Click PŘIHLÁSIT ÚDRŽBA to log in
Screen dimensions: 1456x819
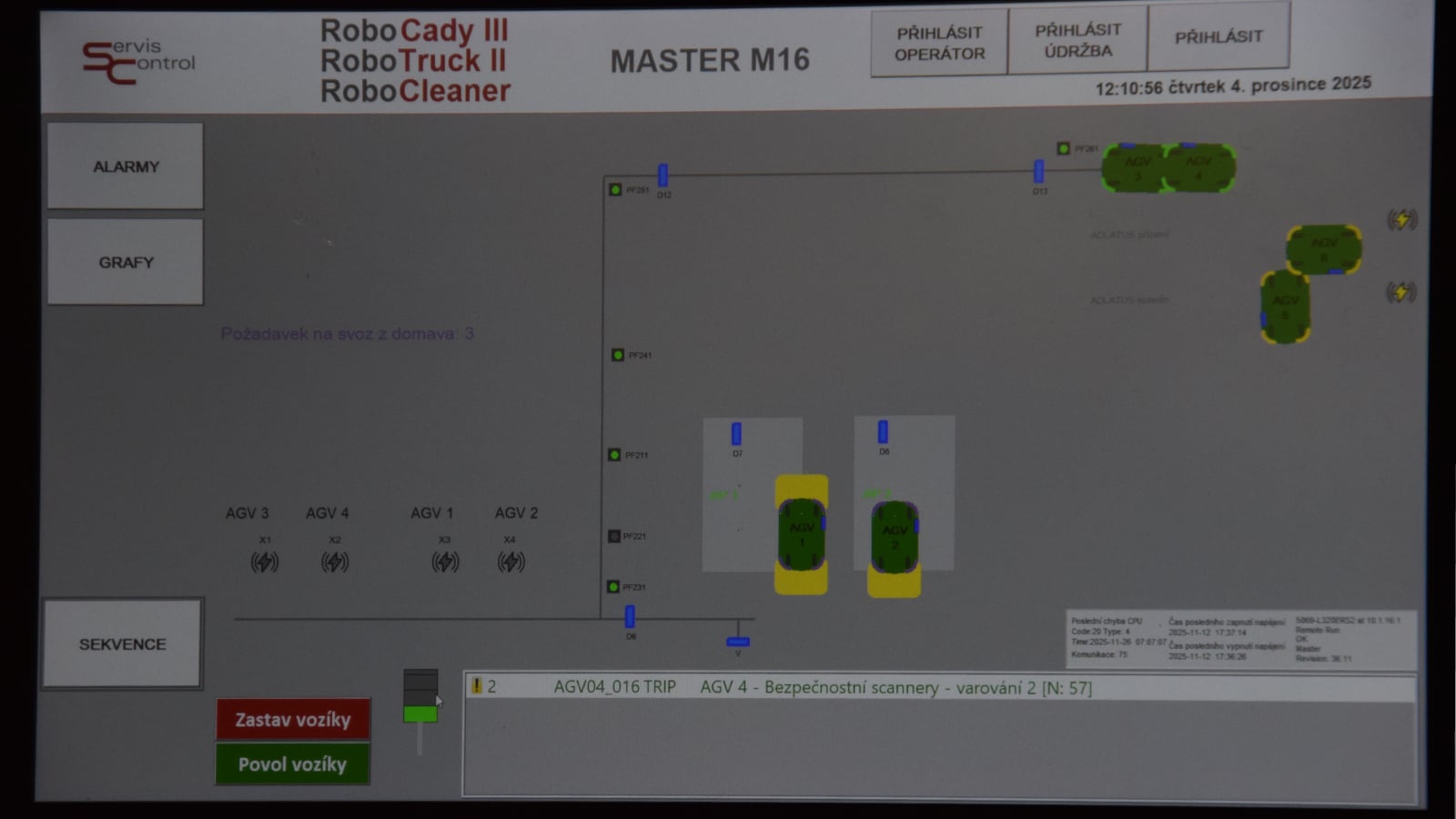tap(1077, 40)
